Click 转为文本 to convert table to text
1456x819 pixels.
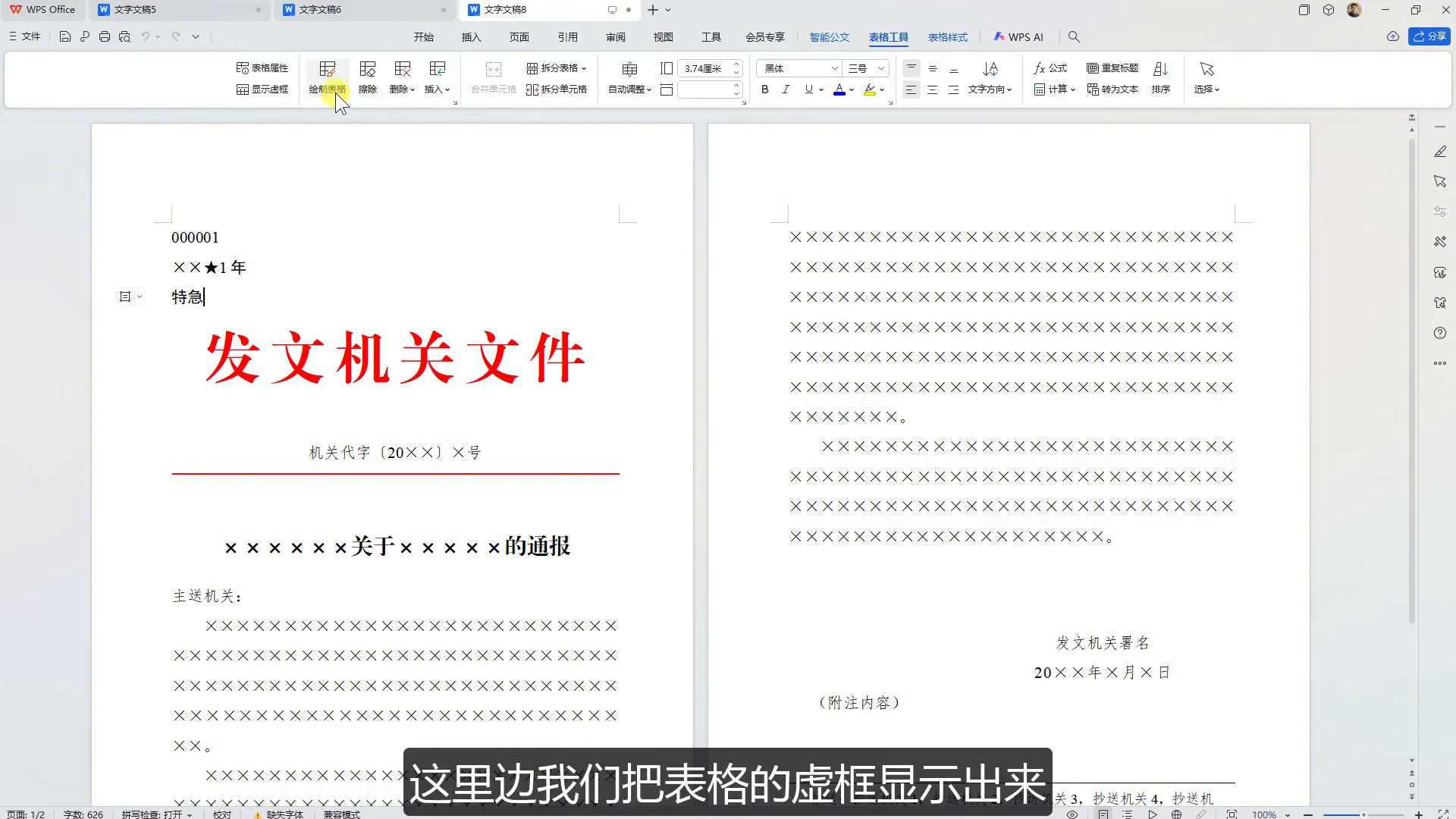coord(1112,89)
